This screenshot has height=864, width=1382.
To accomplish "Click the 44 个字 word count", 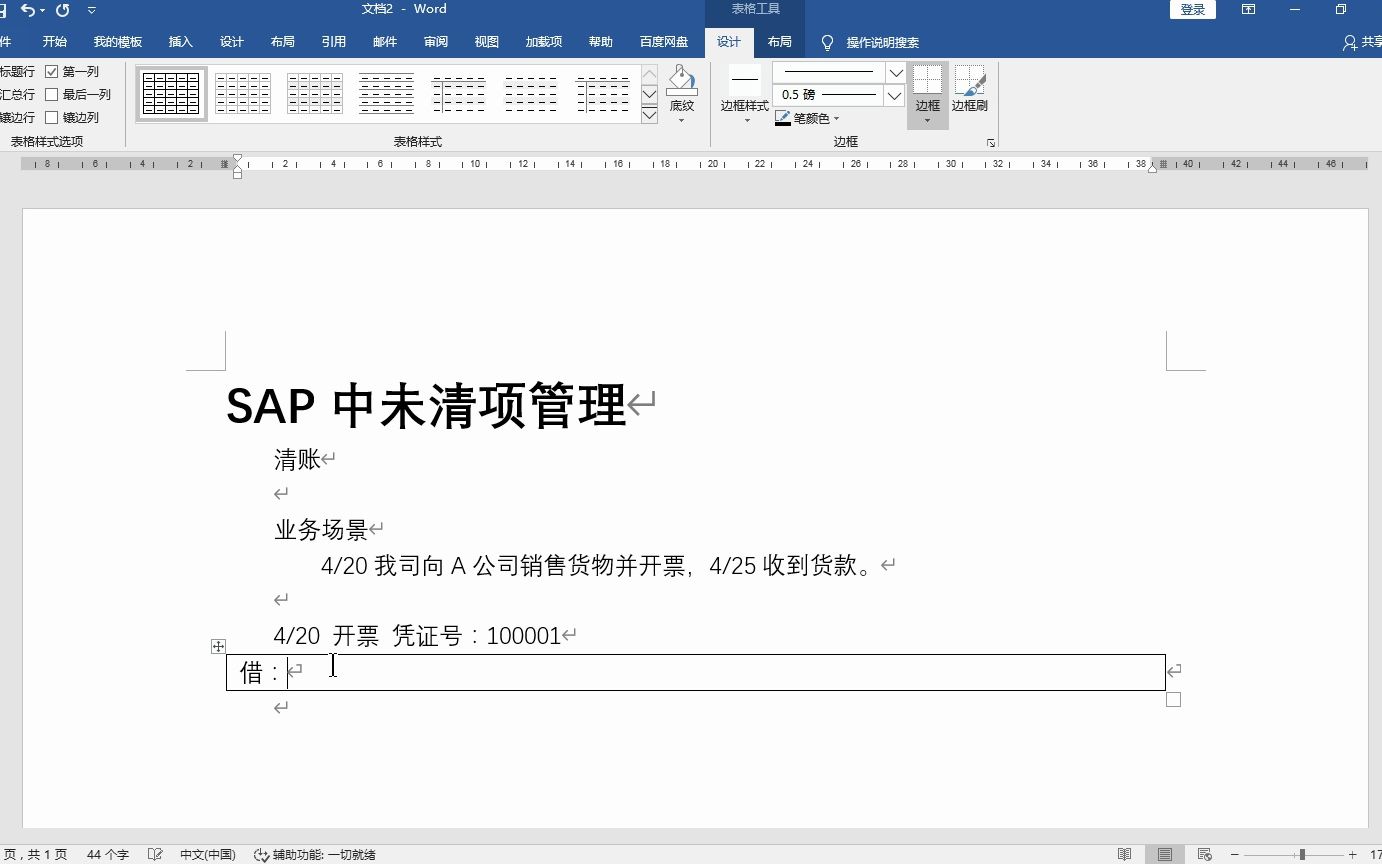I will coord(108,855).
